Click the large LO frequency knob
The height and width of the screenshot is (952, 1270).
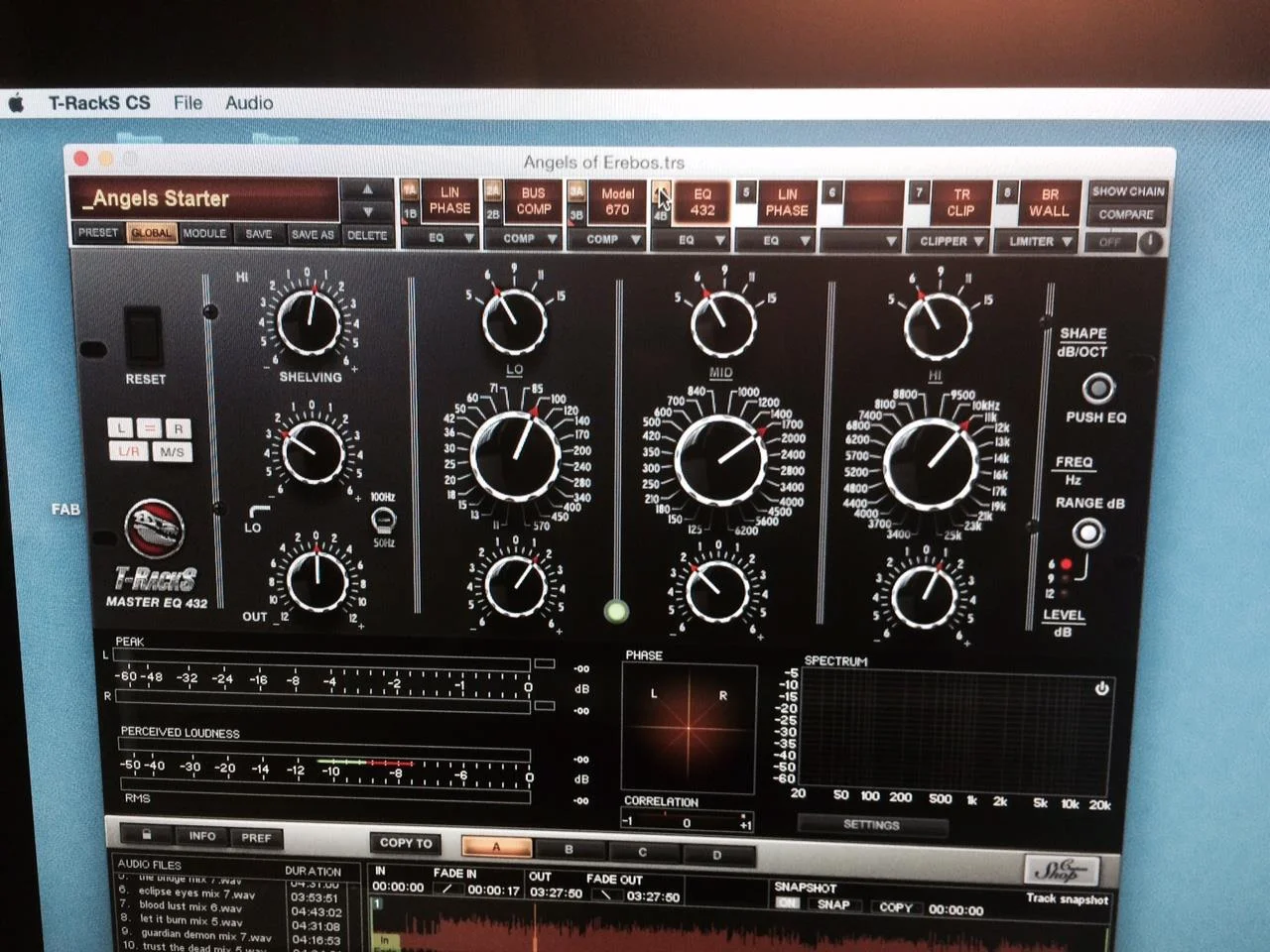515,456
